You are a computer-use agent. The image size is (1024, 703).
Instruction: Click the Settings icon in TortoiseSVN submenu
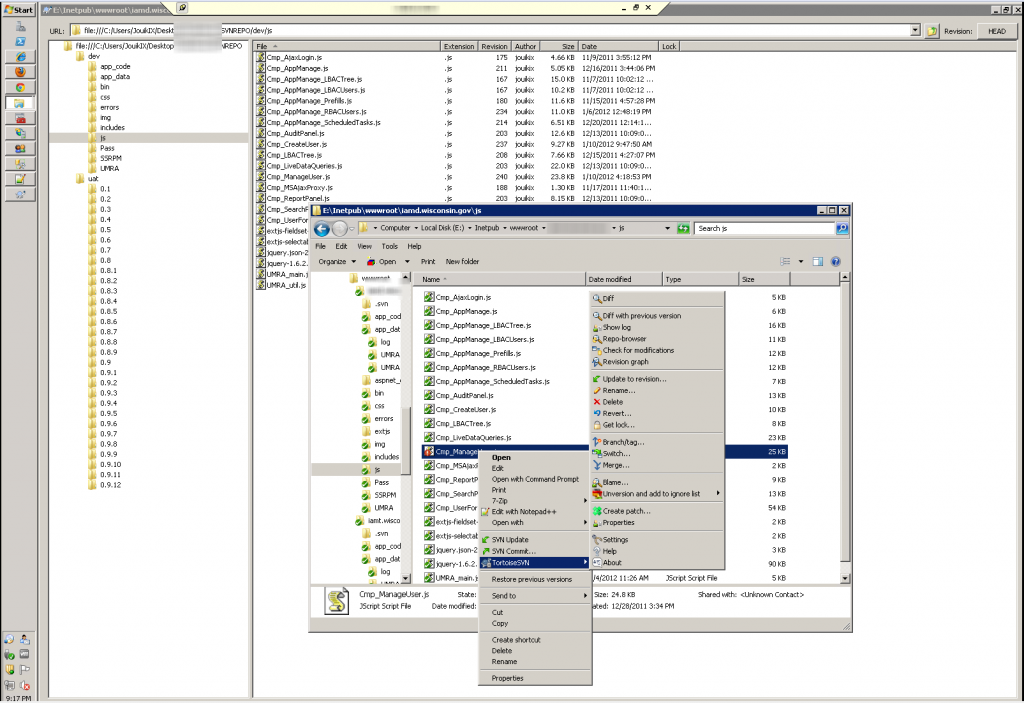[597, 540]
